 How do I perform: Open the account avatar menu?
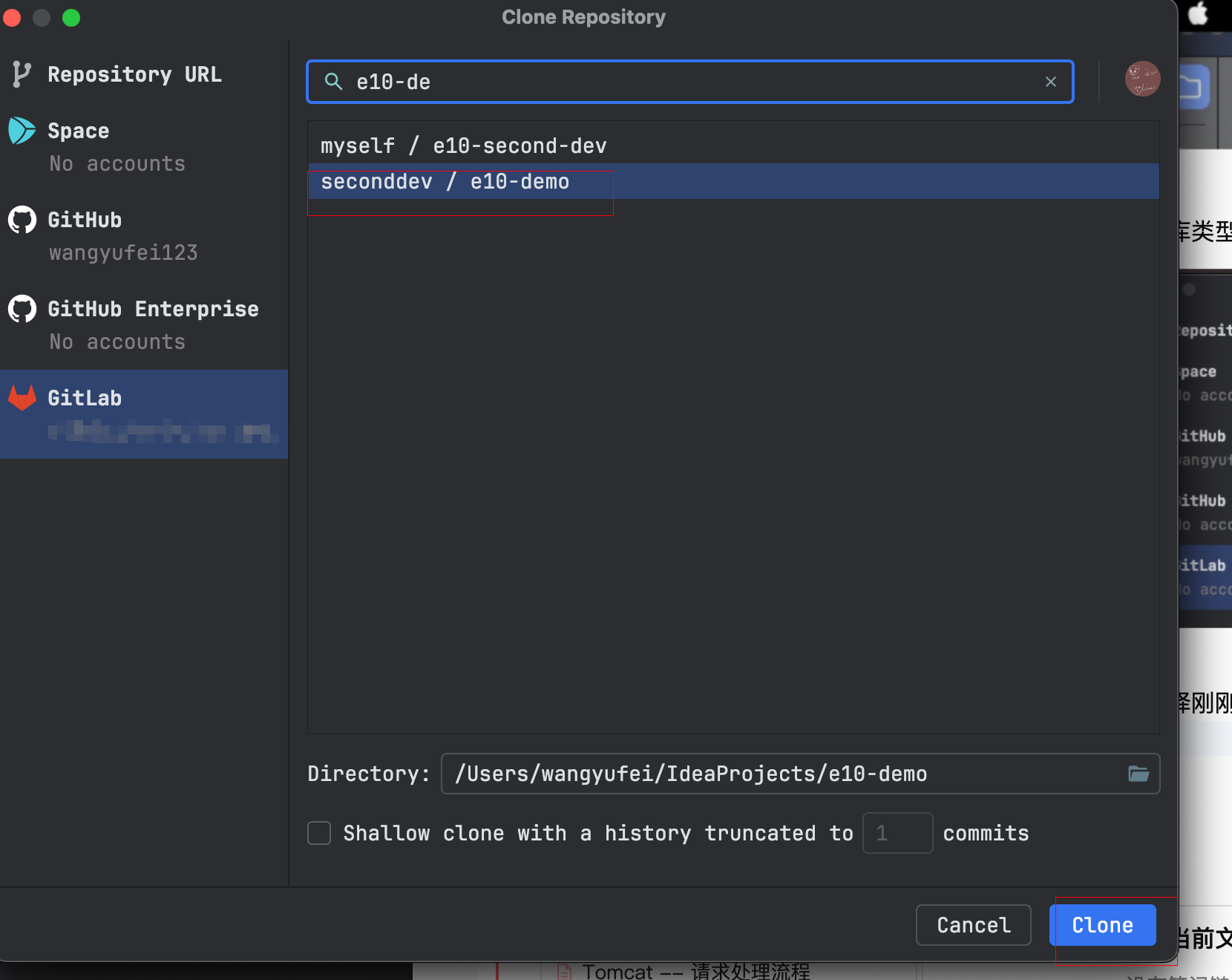click(1141, 79)
